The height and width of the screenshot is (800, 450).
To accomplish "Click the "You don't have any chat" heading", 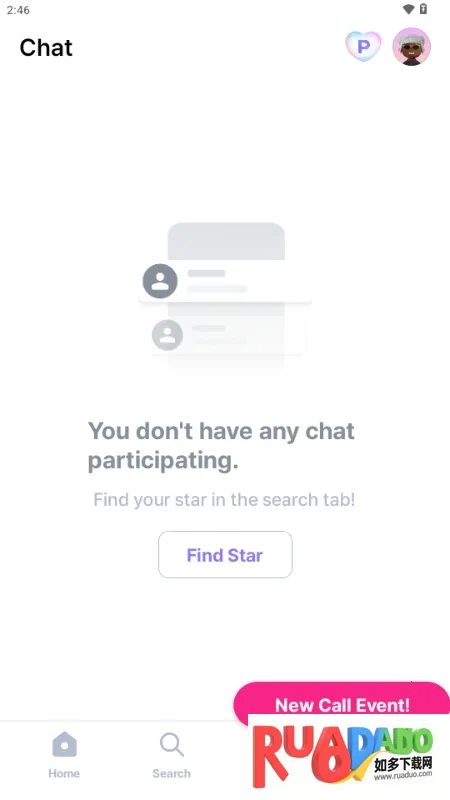I will point(221,431).
